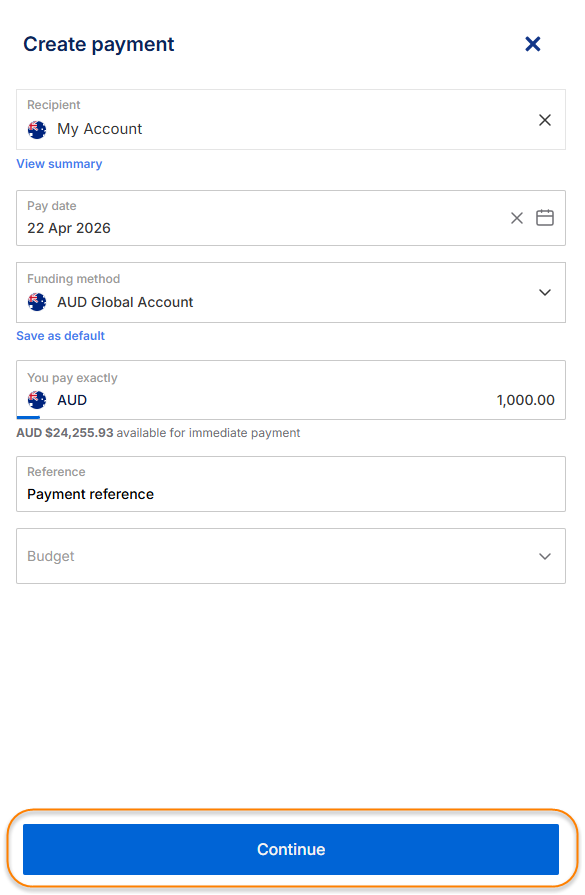Click the recipient Australian flag icon
The width and height of the screenshot is (585, 895).
(37, 130)
